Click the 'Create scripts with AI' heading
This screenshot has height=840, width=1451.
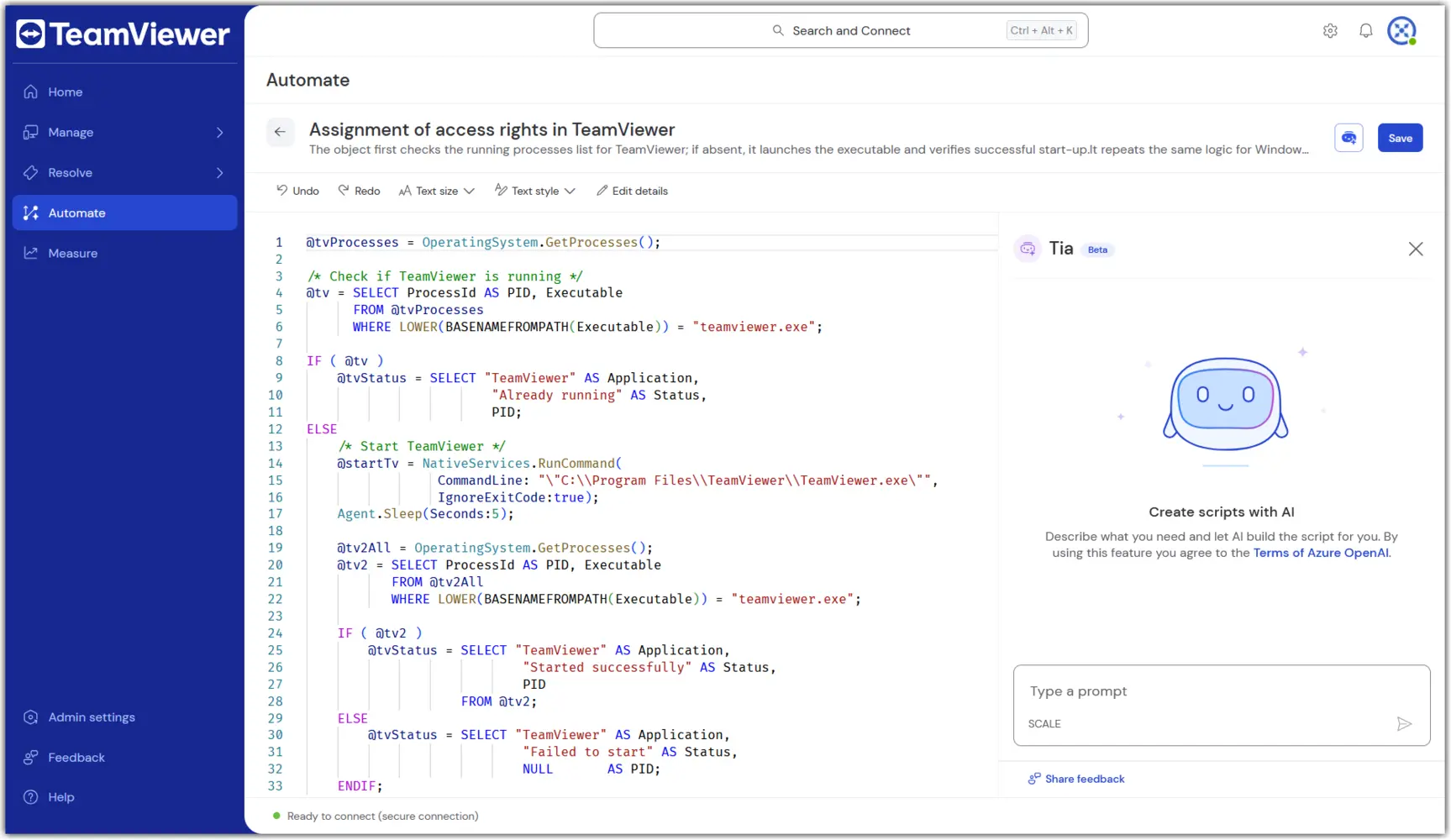click(x=1221, y=512)
